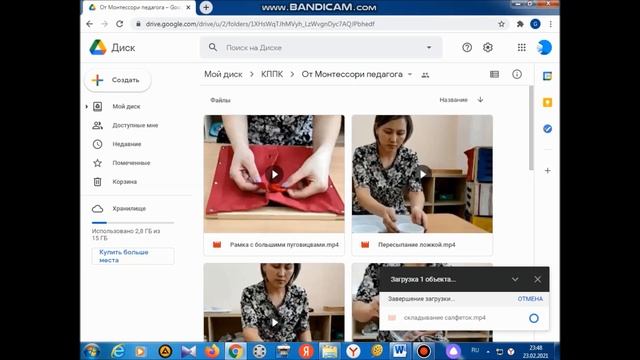The width and height of the screenshot is (640, 360).
Task: Click the RU language indicator
Action: 475,350
